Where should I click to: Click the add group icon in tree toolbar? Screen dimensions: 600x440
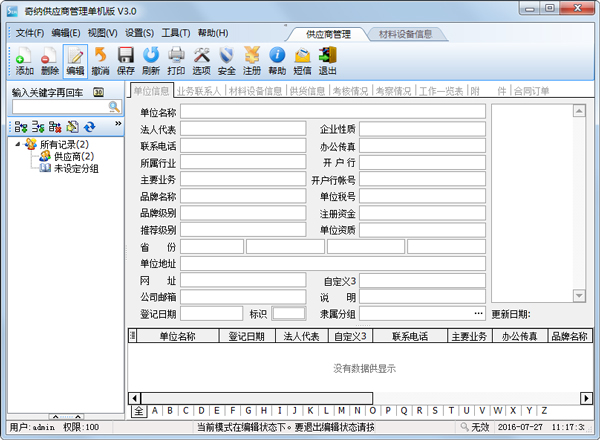pyautogui.click(x=21, y=127)
